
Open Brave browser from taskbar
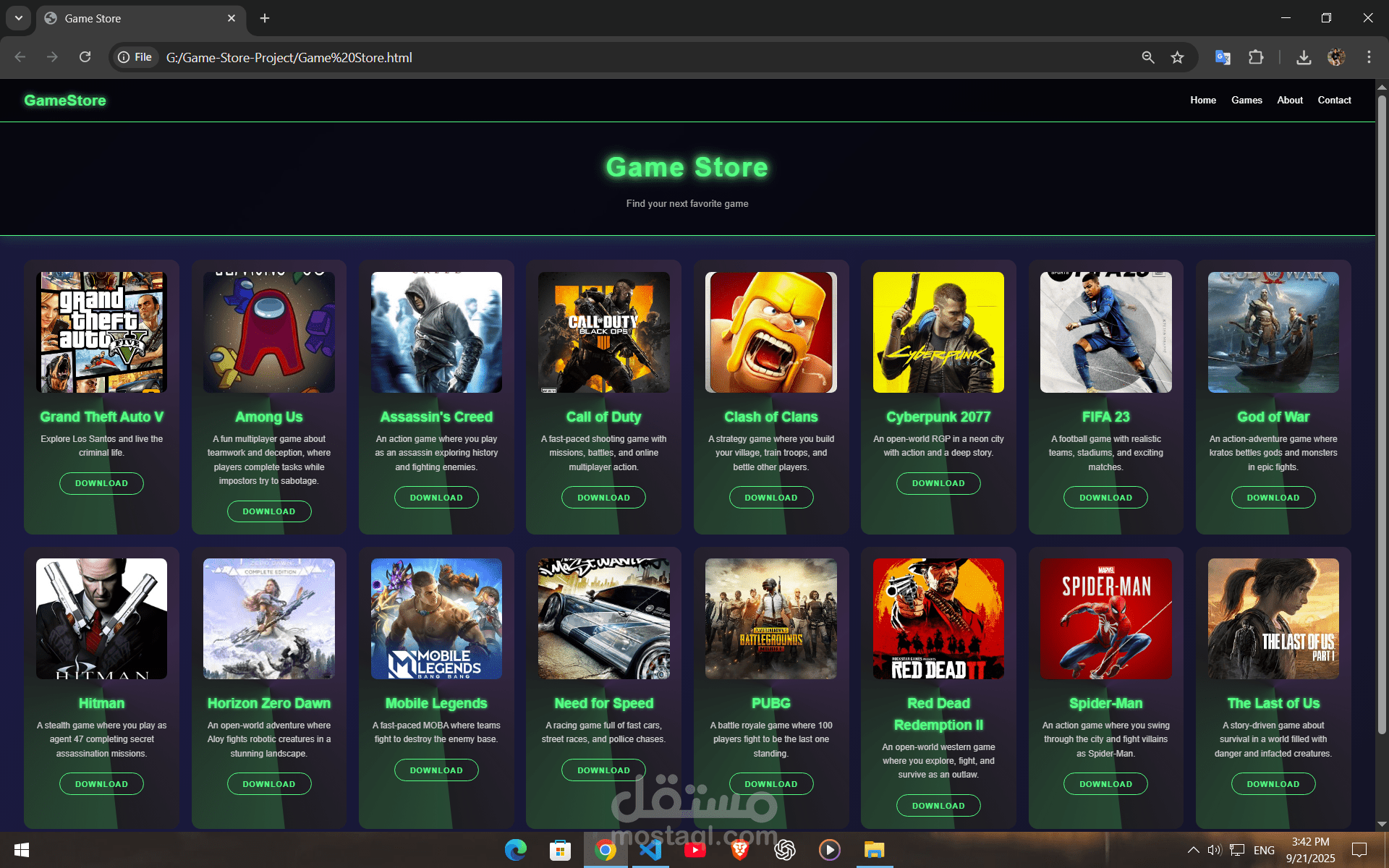click(x=740, y=850)
